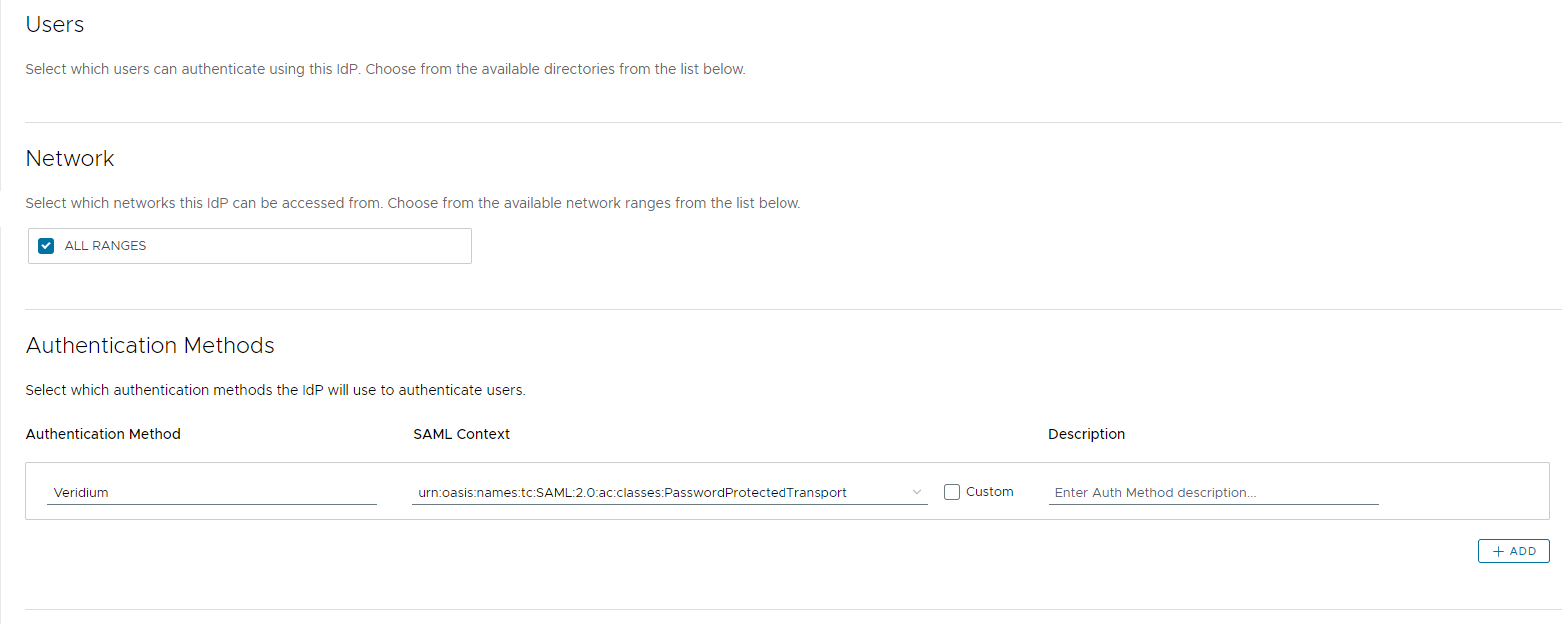Screen dimensions: 1568x624
Task: Click the ALL RANGES label text
Action: point(105,246)
